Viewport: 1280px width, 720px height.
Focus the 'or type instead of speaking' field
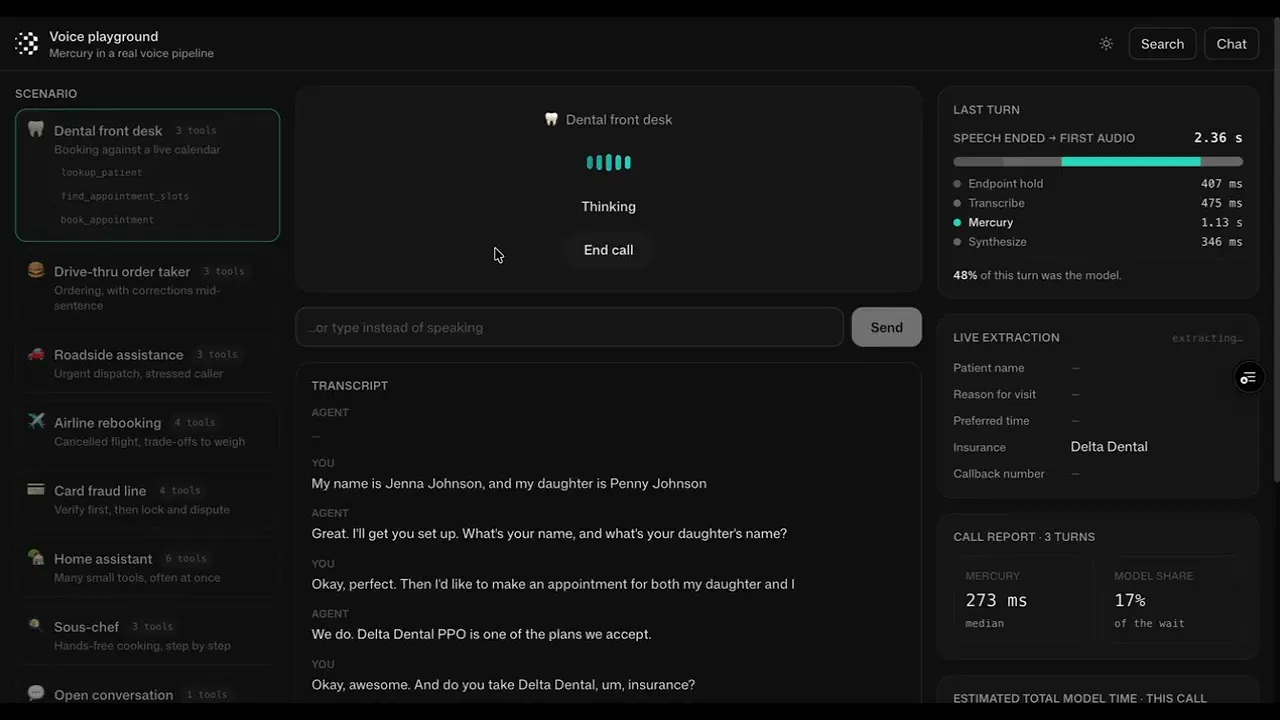[569, 327]
